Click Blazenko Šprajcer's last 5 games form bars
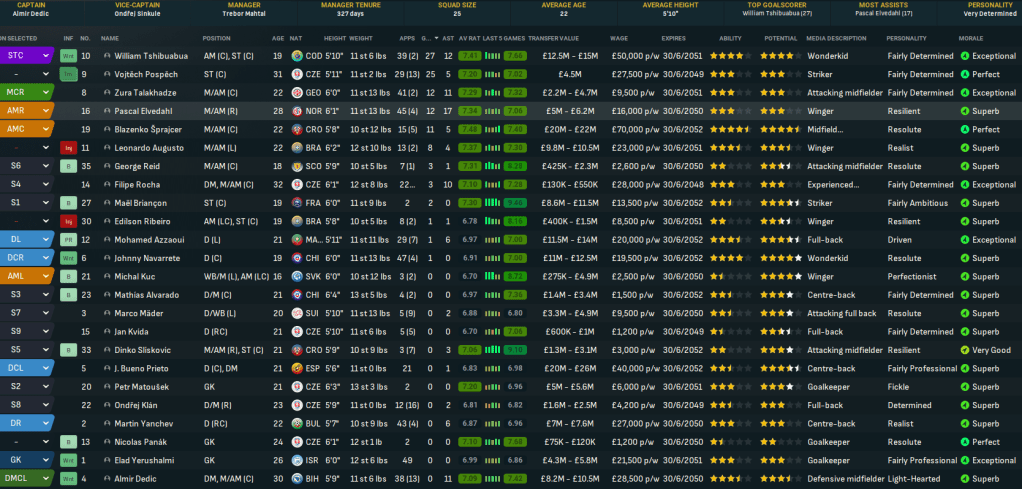1022x489 pixels. coord(493,130)
